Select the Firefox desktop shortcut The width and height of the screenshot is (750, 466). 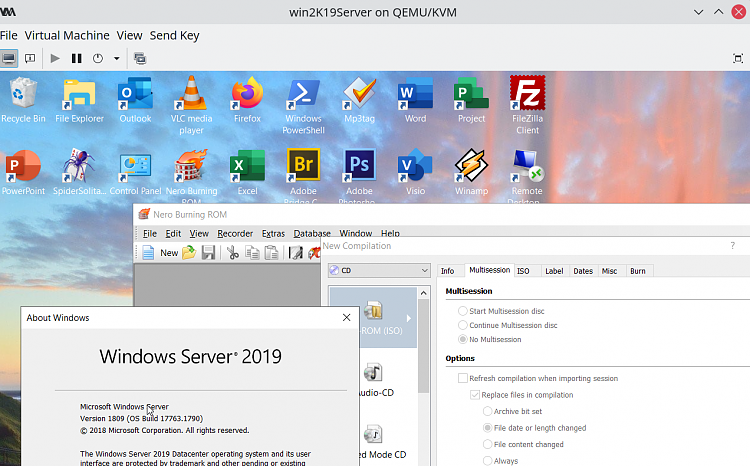(x=247, y=100)
